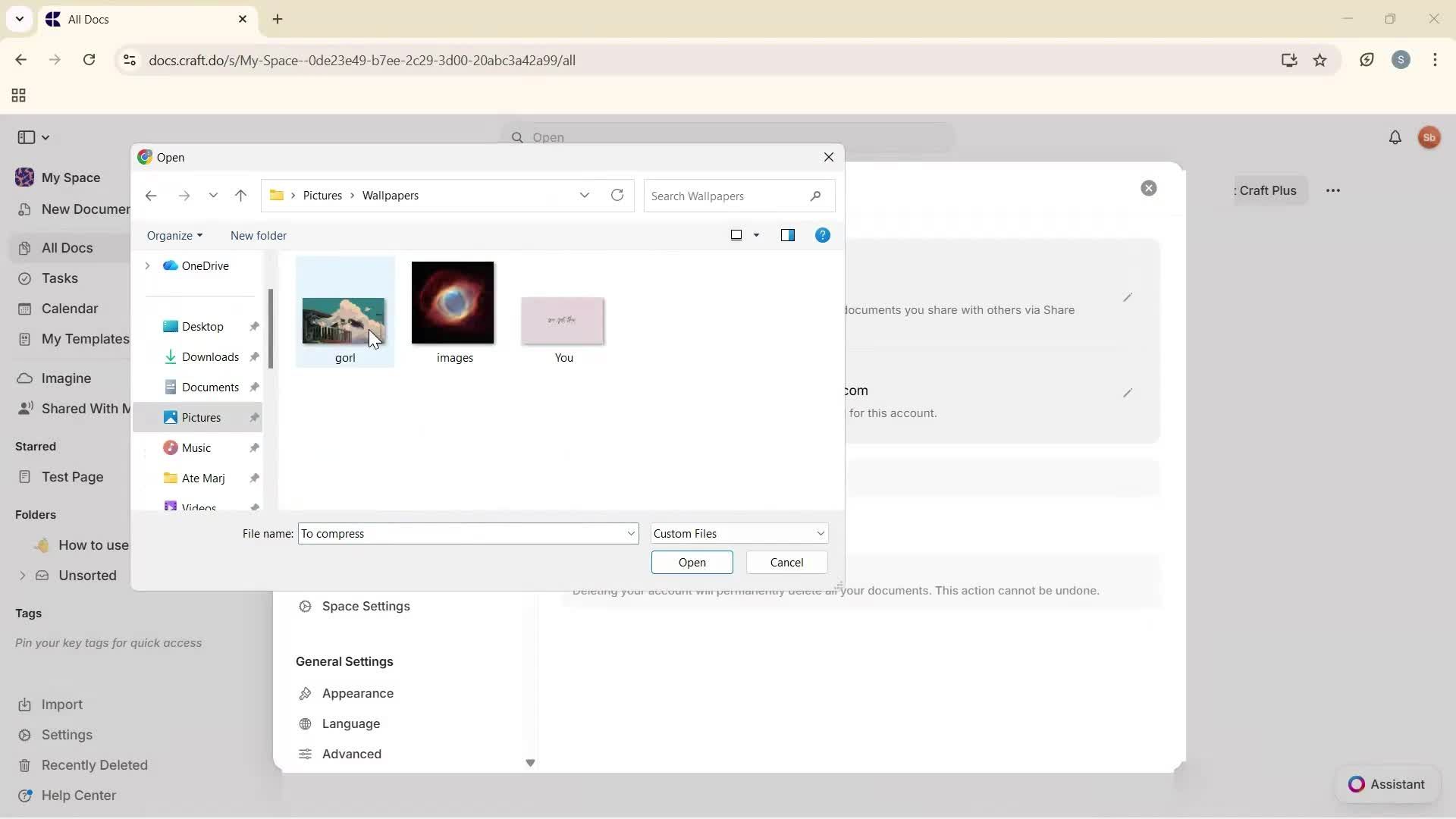Image resolution: width=1456 pixels, height=819 pixels.
Task: Click the notifications bell icon
Action: (x=1395, y=137)
